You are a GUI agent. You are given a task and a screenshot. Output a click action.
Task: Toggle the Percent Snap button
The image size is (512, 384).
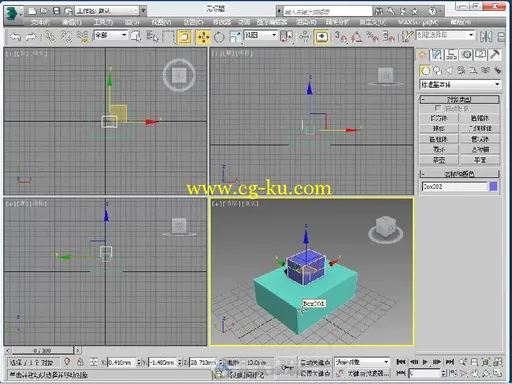[x=372, y=37]
